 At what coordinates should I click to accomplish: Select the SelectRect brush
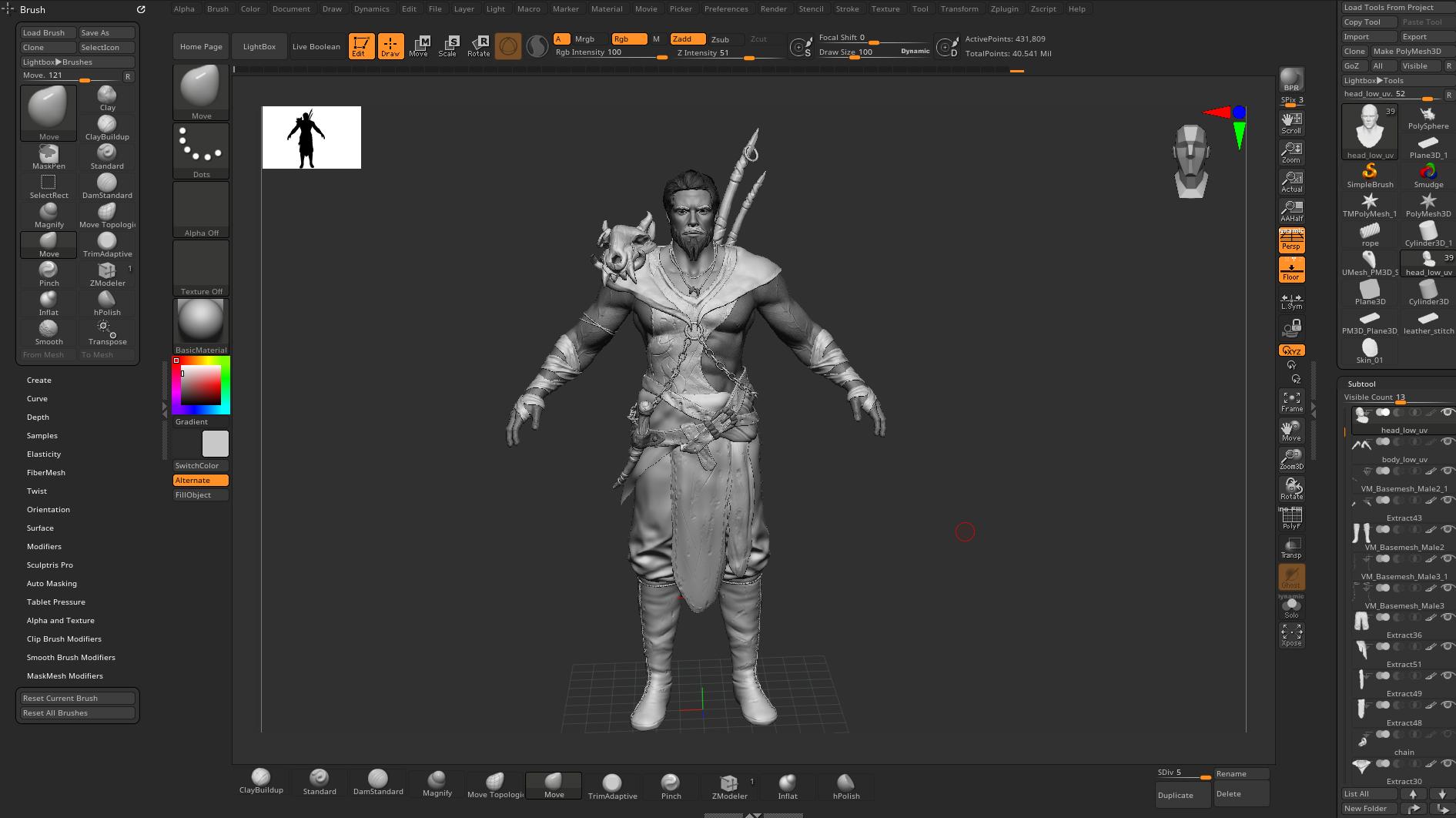(49, 186)
